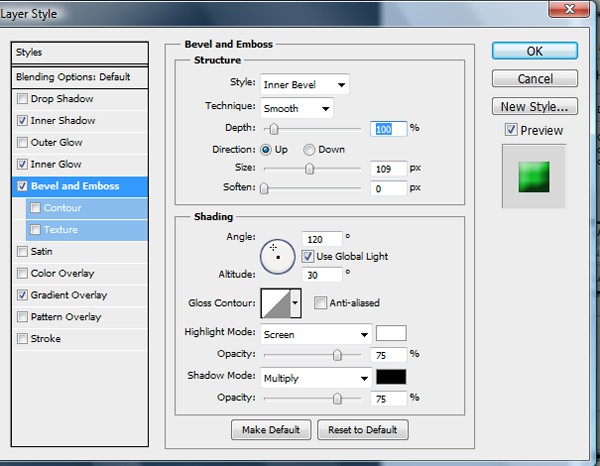This screenshot has height=466, width=600.
Task: Select the Contour sub-entry
Action: point(86,208)
